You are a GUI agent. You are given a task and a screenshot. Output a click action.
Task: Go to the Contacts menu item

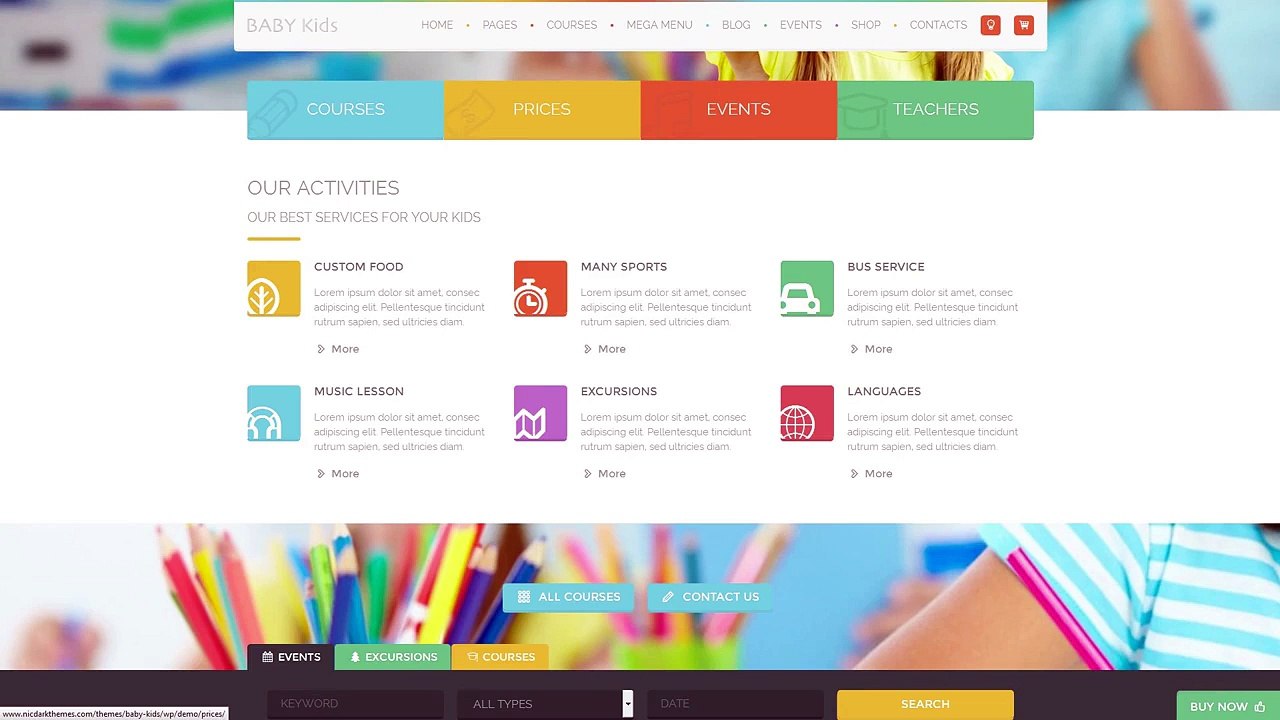pos(938,25)
